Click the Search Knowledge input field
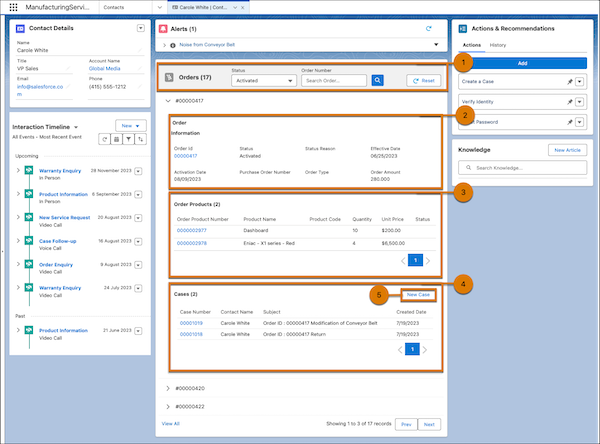Screen dimensions: 600x444 [x=522, y=168]
